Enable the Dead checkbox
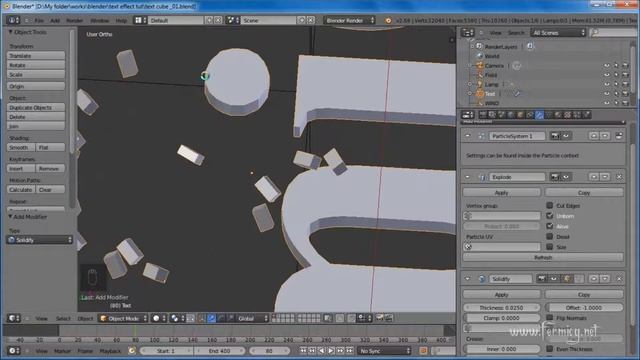The height and width of the screenshot is (360, 640). tap(549, 236)
